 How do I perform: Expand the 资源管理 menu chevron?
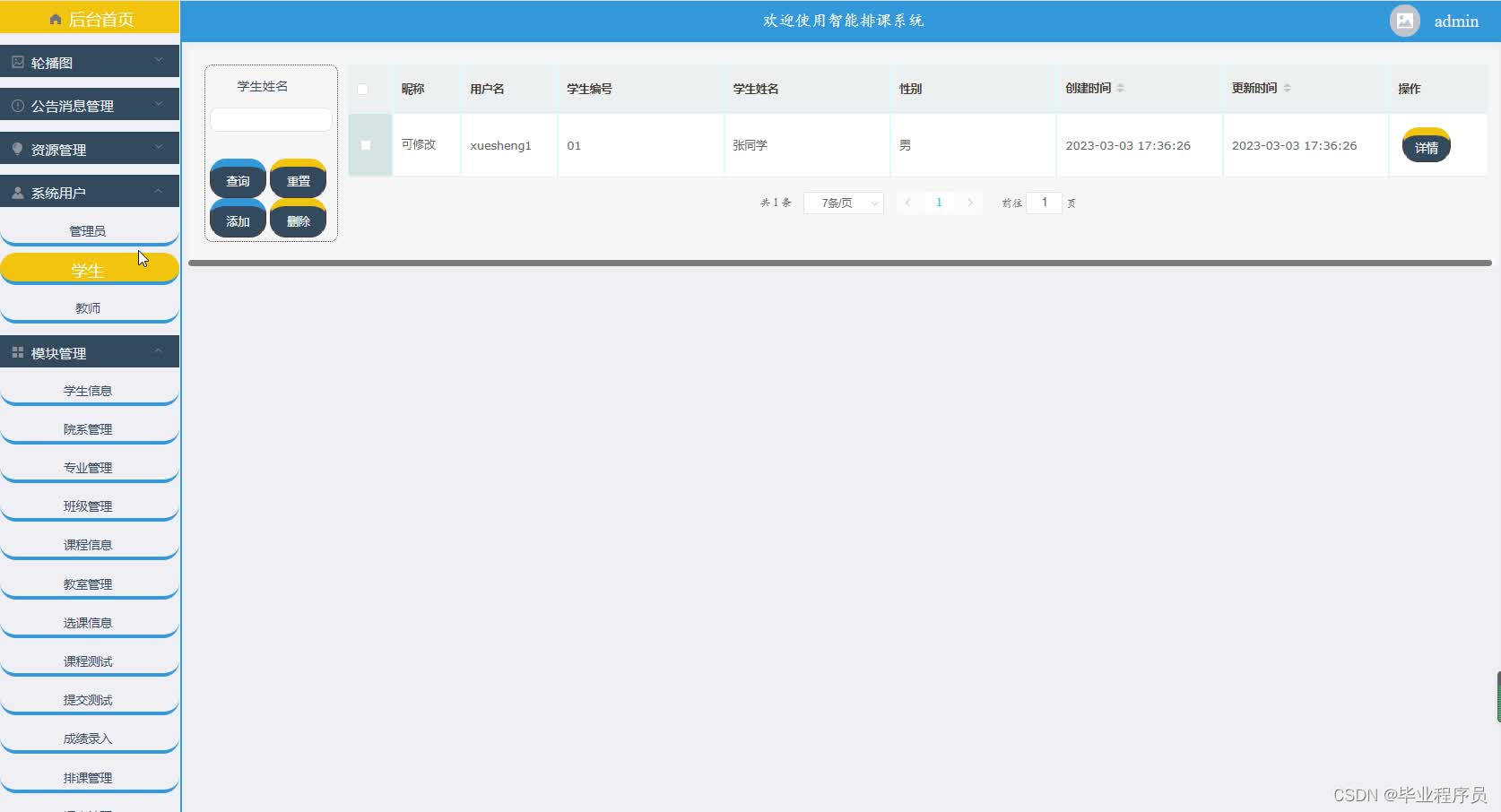158,146
